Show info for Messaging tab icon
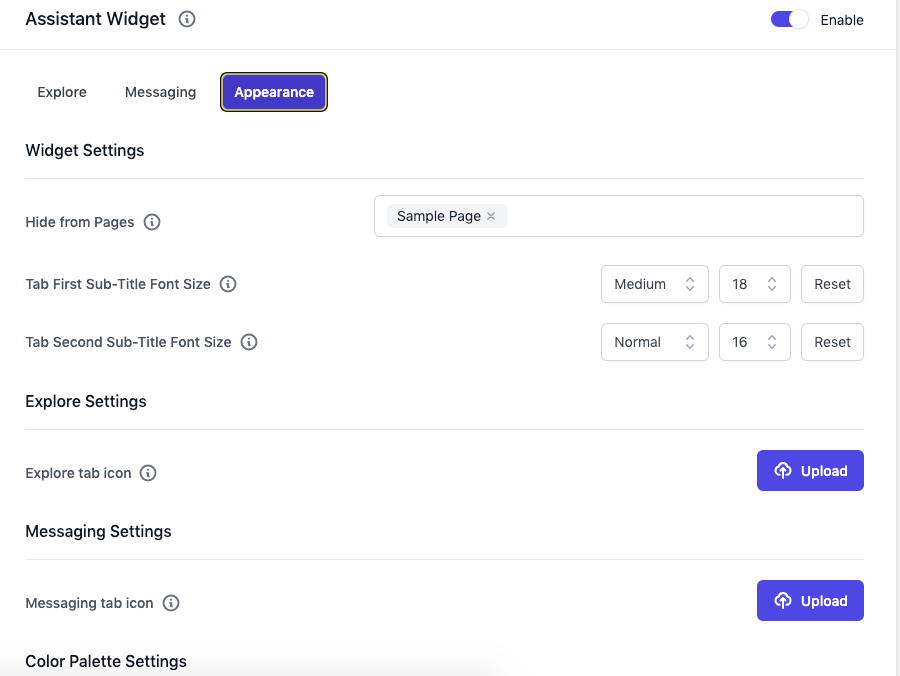This screenshot has width=900, height=676. pos(171,603)
